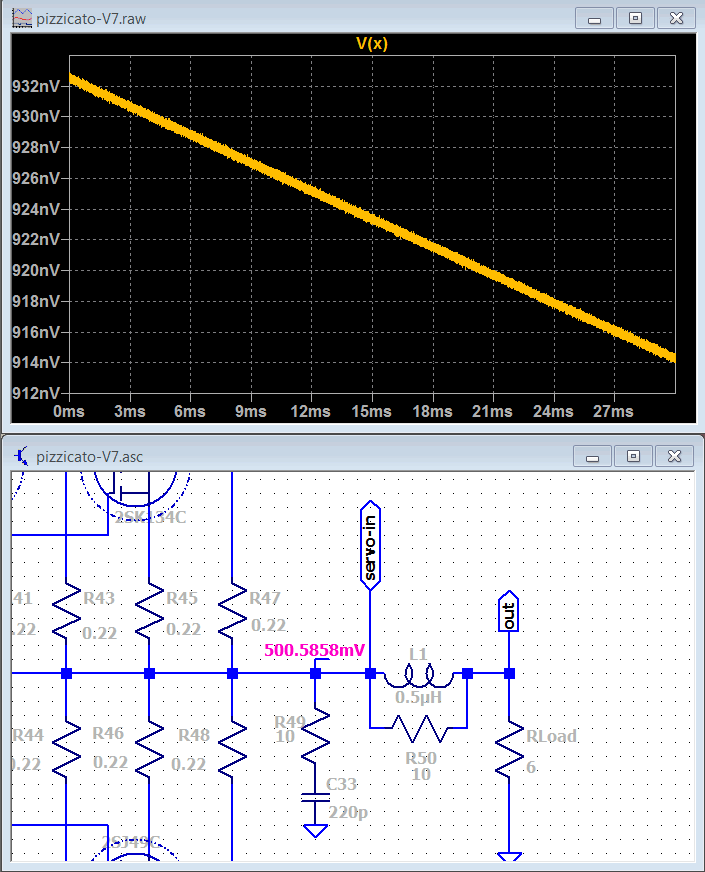The image size is (705, 872).
Task: Click the wire junction under the out label
Action: (509, 673)
